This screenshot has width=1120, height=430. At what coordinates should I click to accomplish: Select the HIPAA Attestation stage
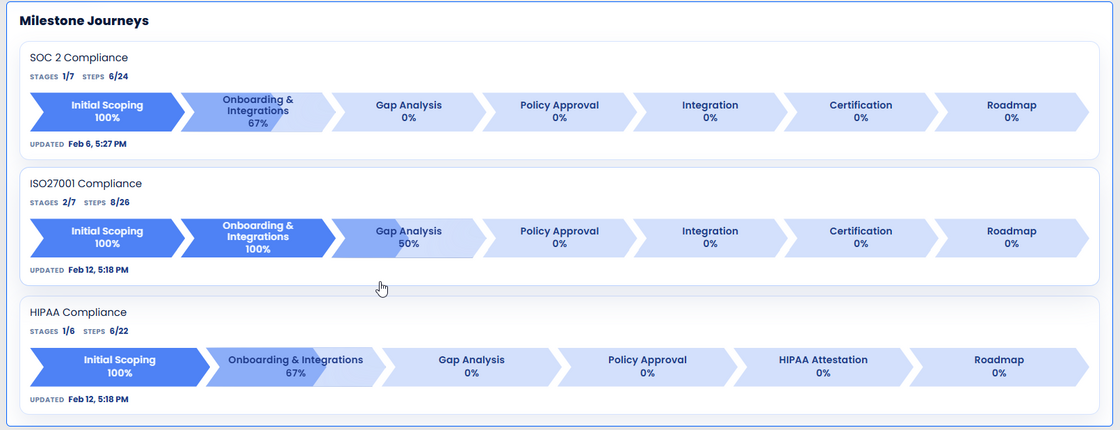(x=823, y=366)
